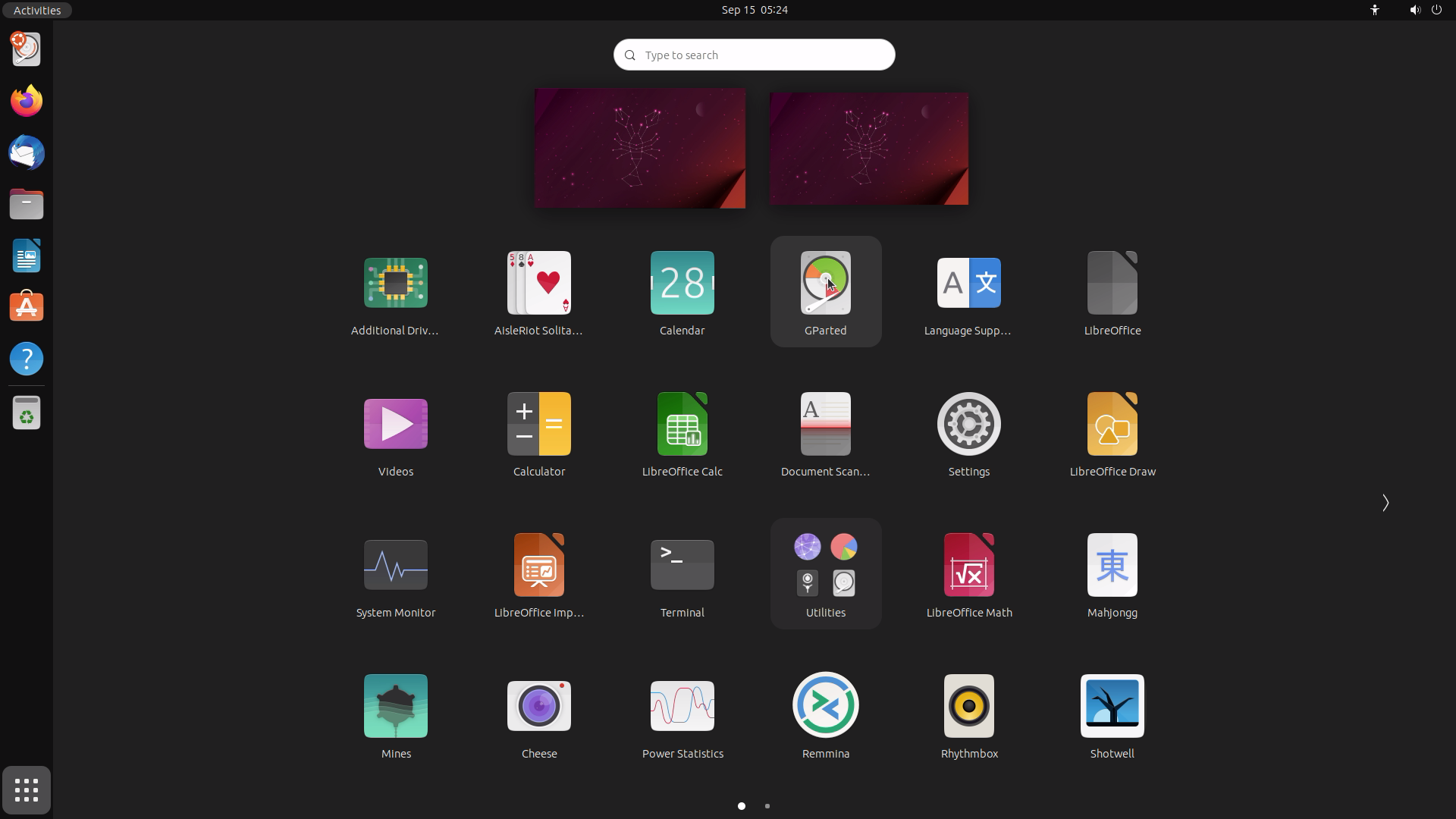This screenshot has height=819, width=1456.
Task: Click the Activities button
Action: pos(36,10)
